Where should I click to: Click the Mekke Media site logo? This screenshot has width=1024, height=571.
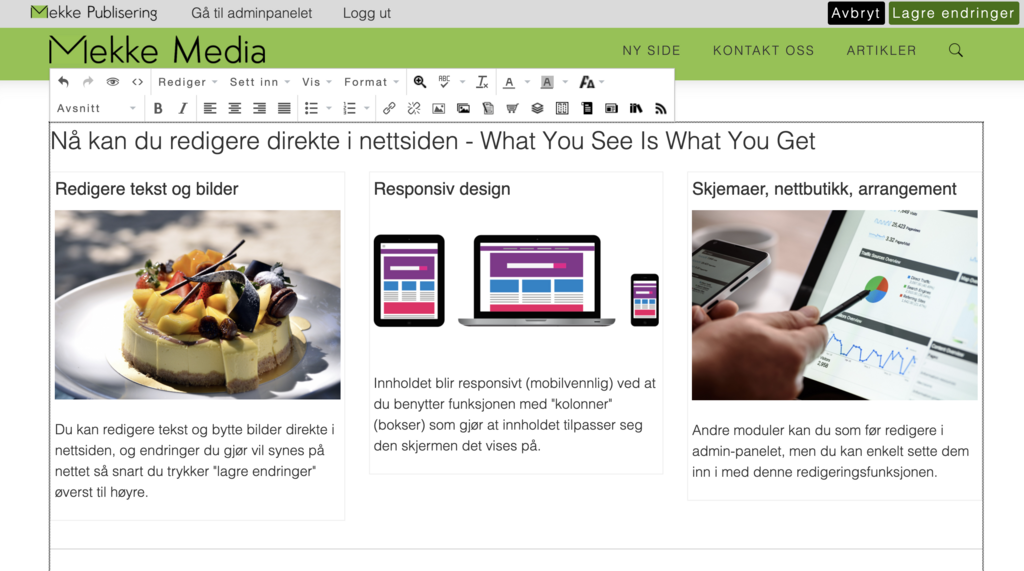pos(157,50)
